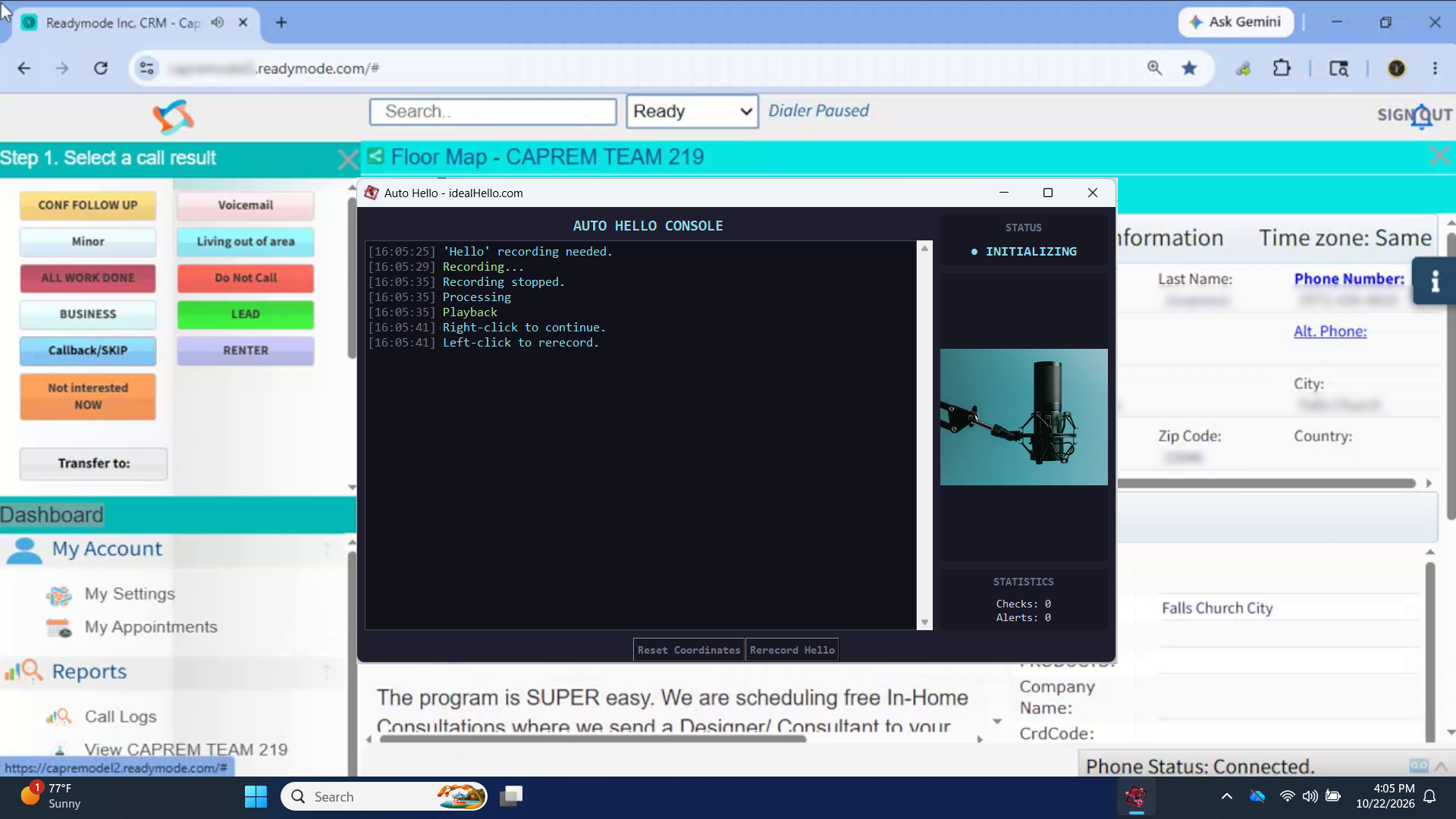1456x819 pixels.
Task: Select Living out of area result
Action: (x=246, y=242)
